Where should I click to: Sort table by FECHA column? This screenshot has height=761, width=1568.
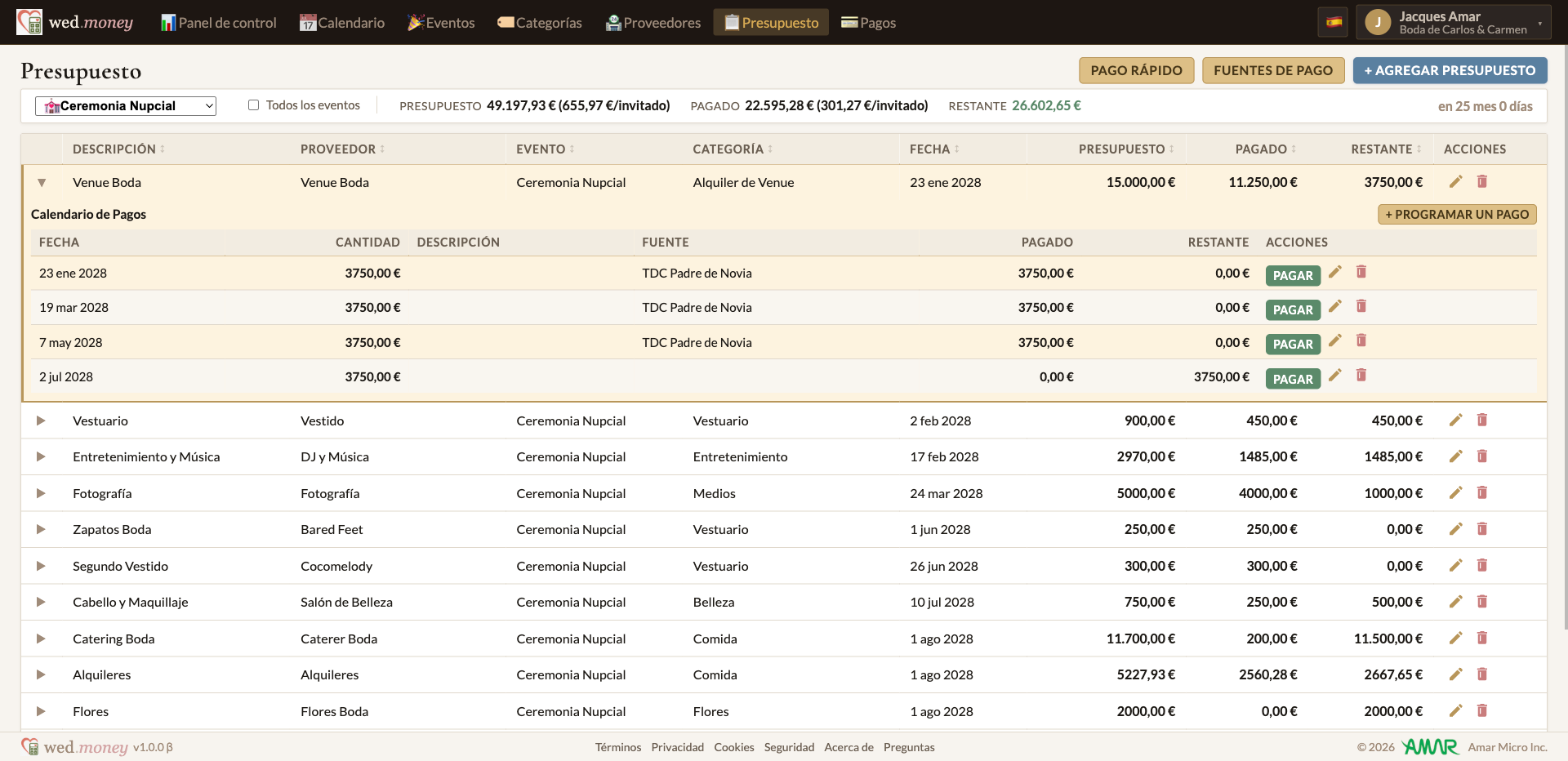point(934,149)
